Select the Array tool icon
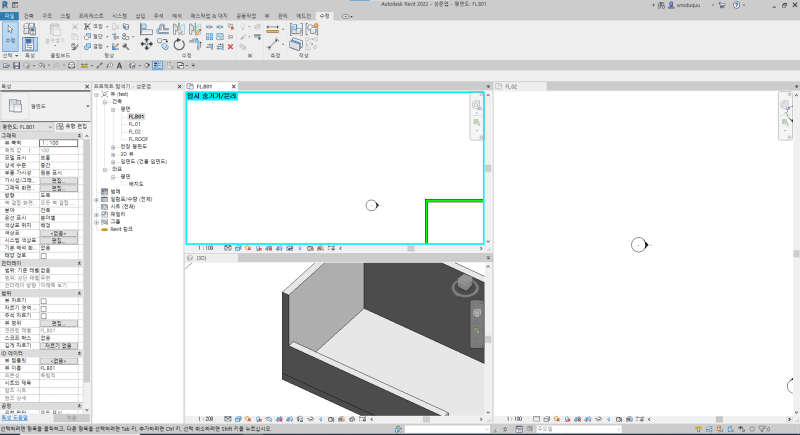The height and width of the screenshot is (435, 800). [x=209, y=37]
